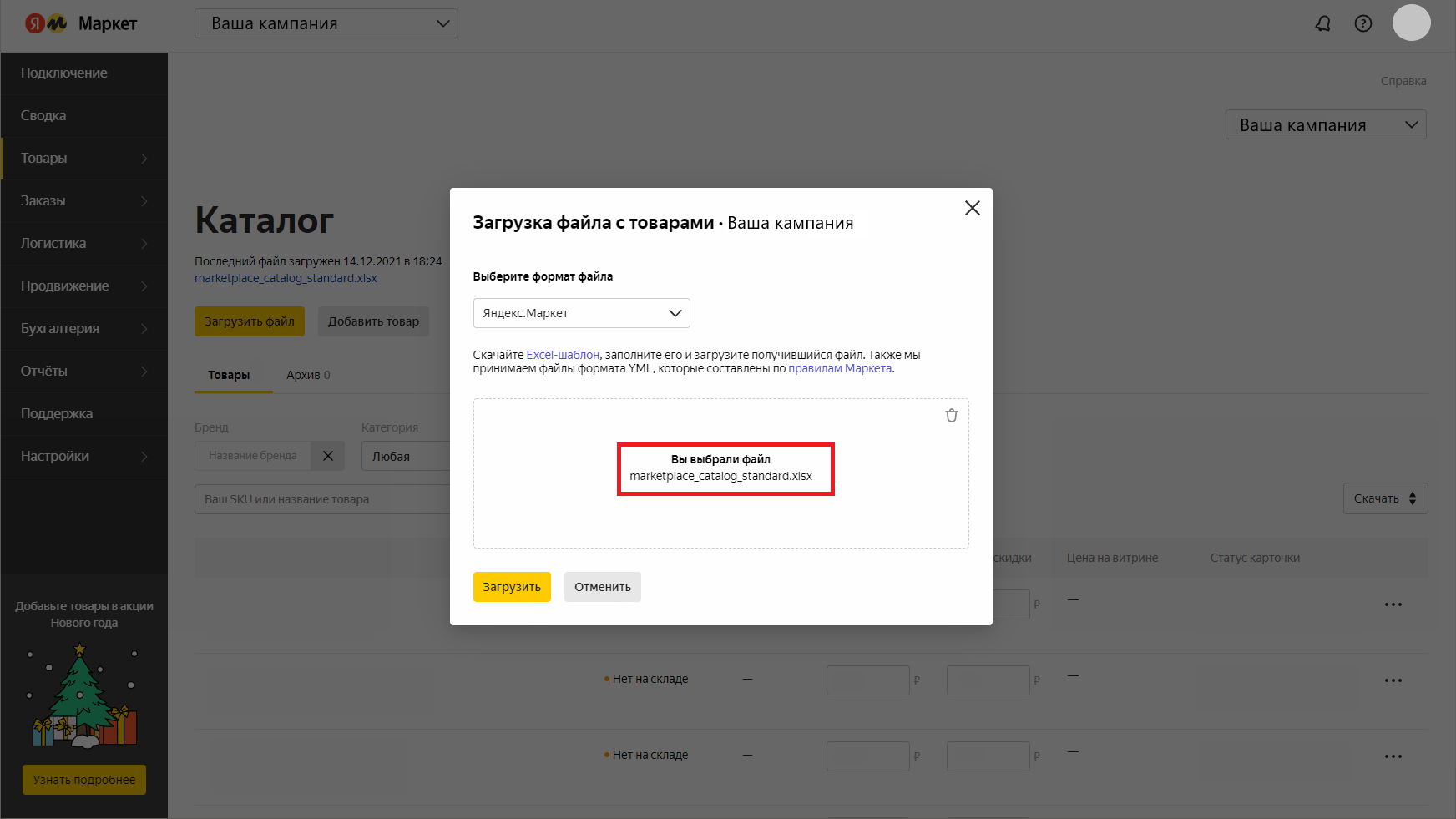This screenshot has height=819, width=1456.
Task: Open the Скачать download dropdown
Action: click(1384, 498)
